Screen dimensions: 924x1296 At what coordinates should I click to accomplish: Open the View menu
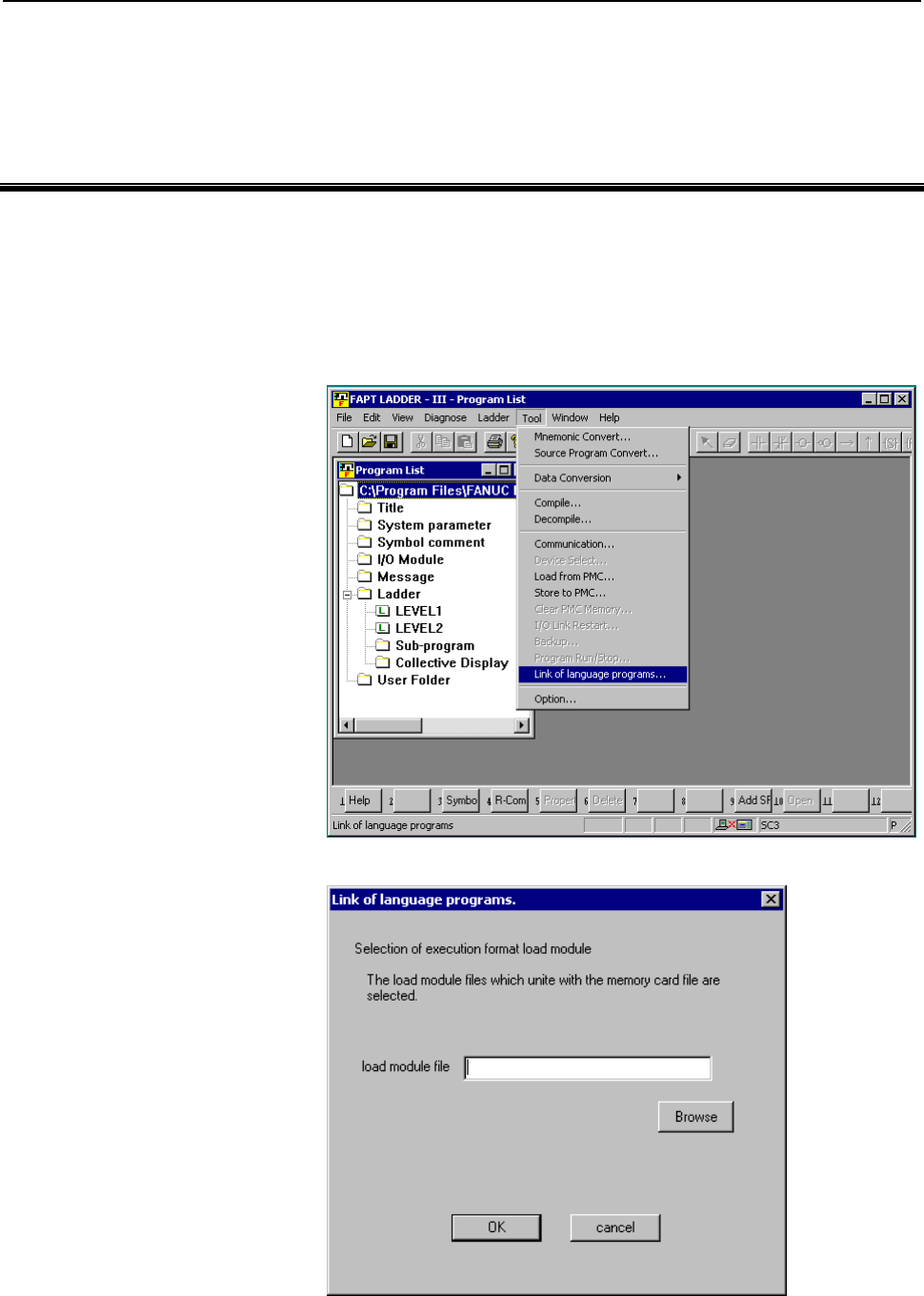coord(403,417)
